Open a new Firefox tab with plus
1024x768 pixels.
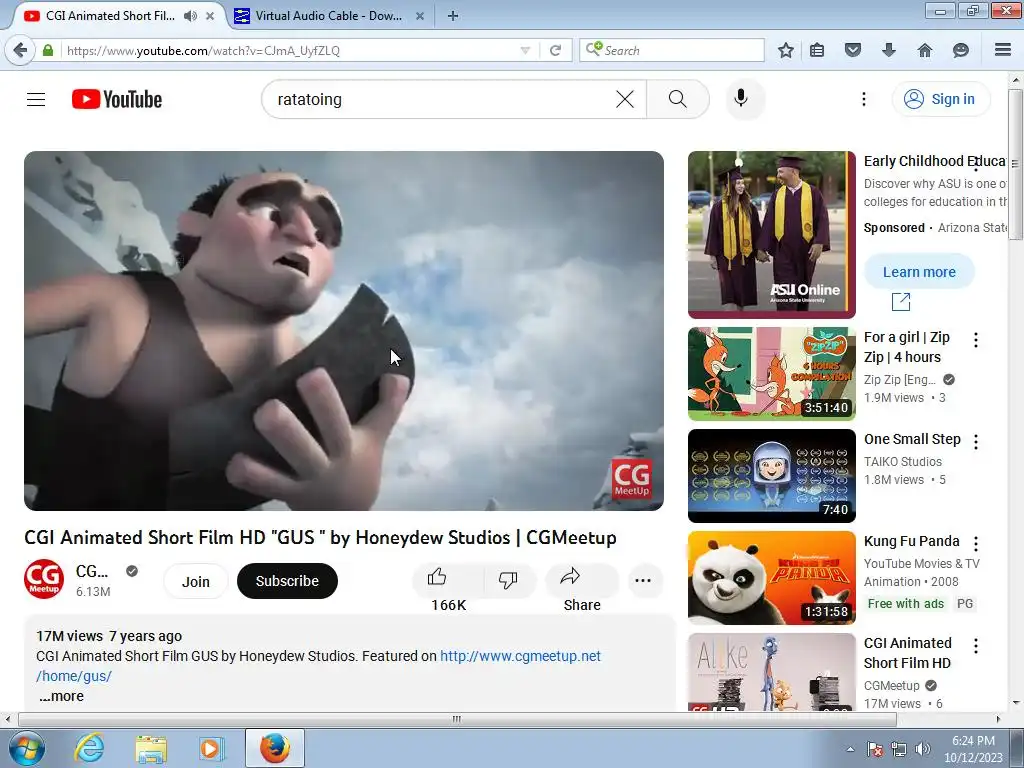point(453,16)
